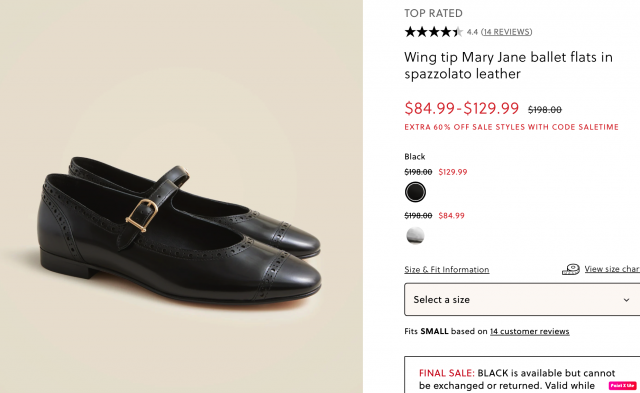Click the gold buckle on shoe photo
Image resolution: width=640 pixels, height=393 pixels.
pyautogui.click(x=142, y=215)
